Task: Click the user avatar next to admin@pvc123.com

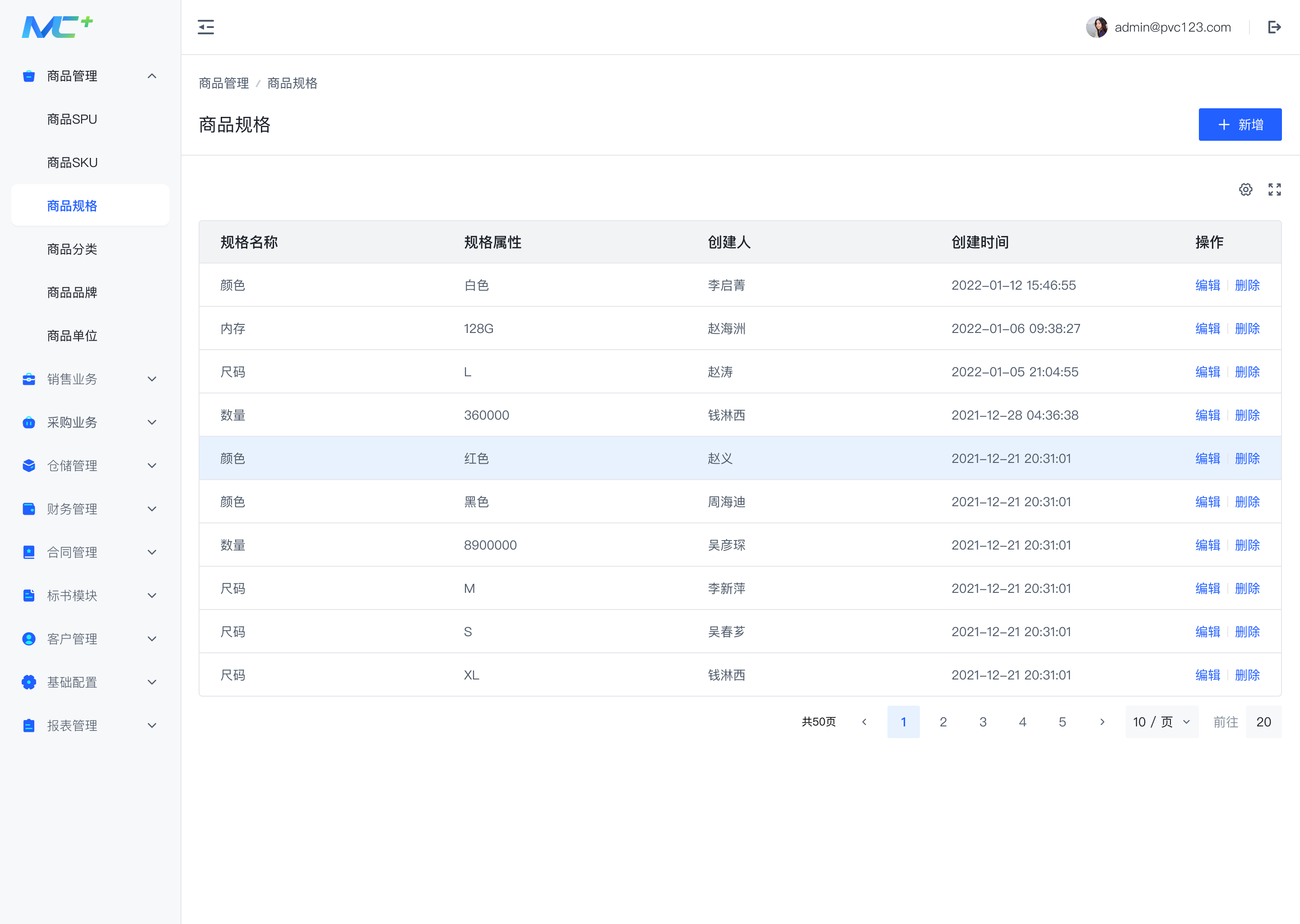Action: point(1096,28)
